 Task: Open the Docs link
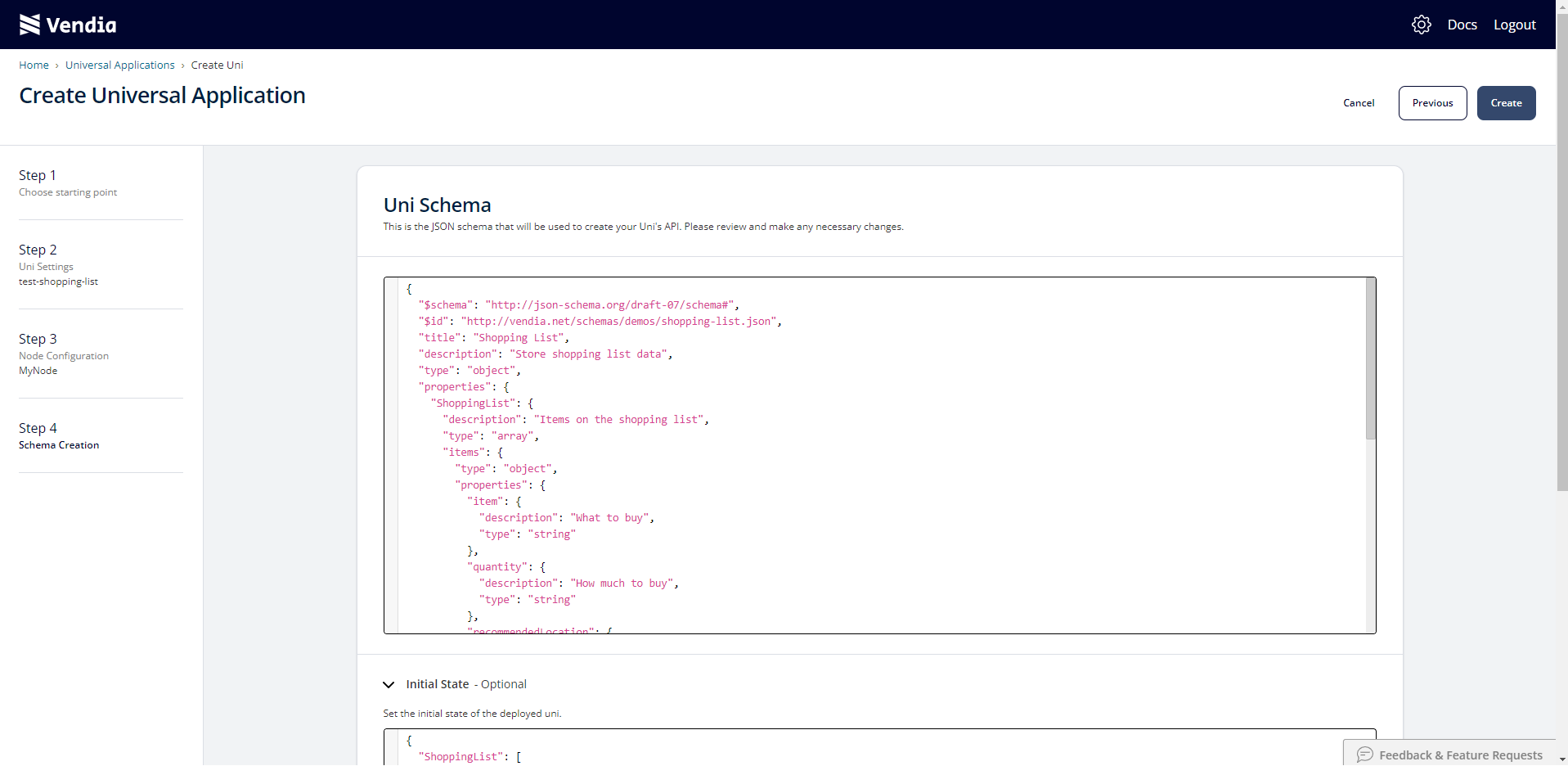point(1462,25)
